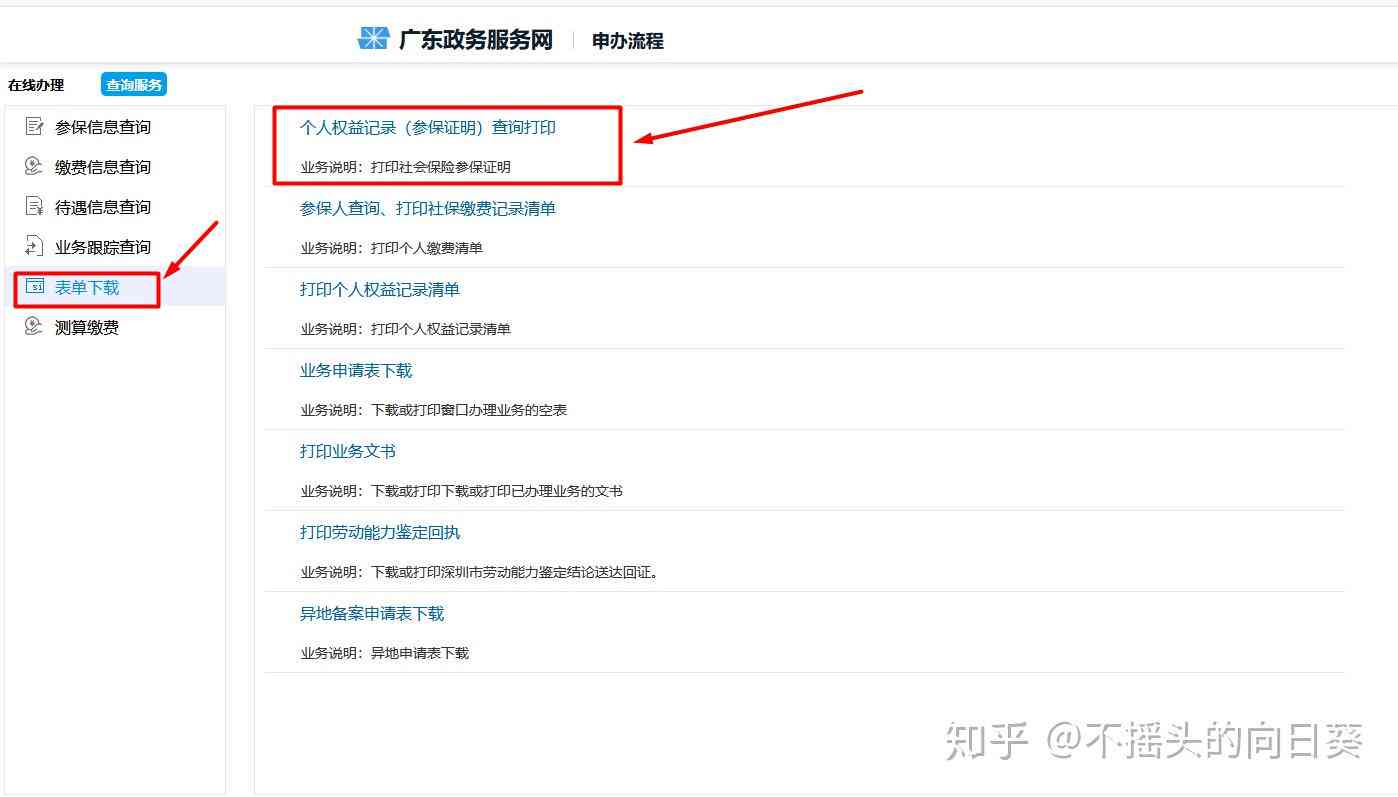
Task: Click description 业务说明：打印个人缴费清单
Action: pos(392,248)
